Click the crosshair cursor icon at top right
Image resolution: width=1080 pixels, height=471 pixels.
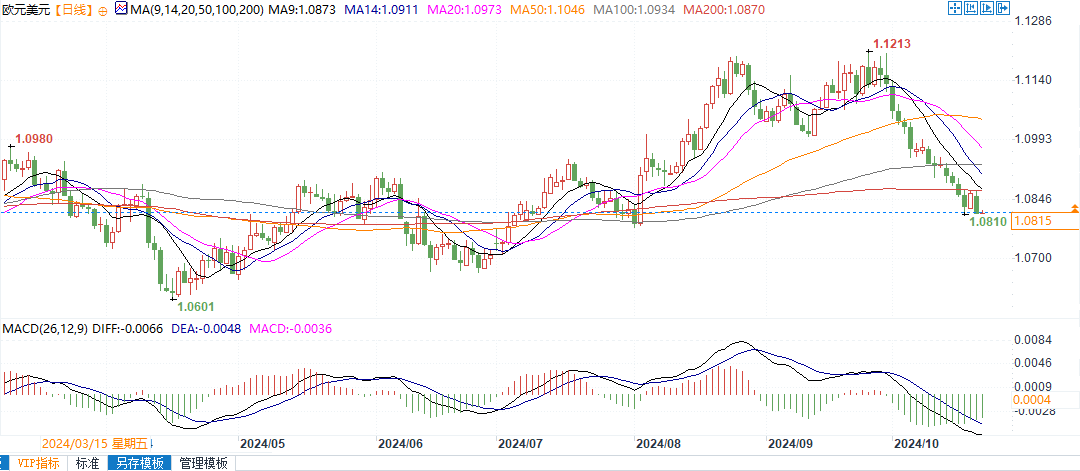[953, 9]
